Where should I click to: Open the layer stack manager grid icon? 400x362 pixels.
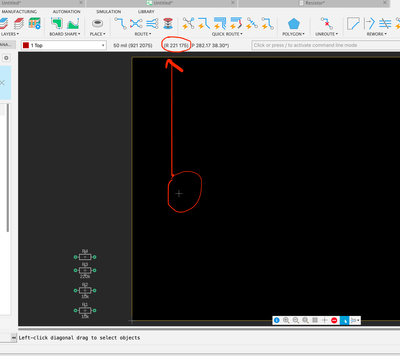point(34,23)
